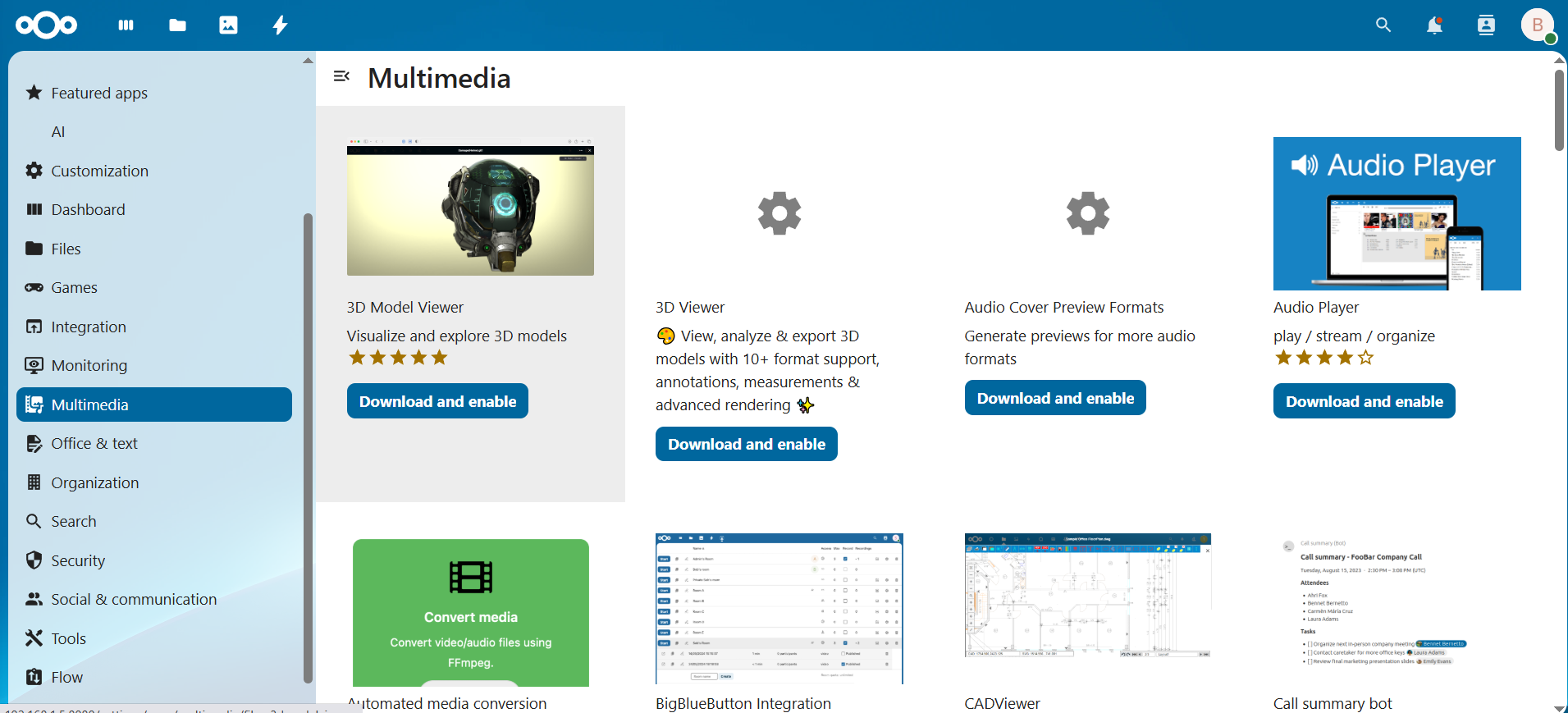Screen dimensions: 1568x713
Task: Download and enable 3D Viewer
Action: [x=747, y=444]
